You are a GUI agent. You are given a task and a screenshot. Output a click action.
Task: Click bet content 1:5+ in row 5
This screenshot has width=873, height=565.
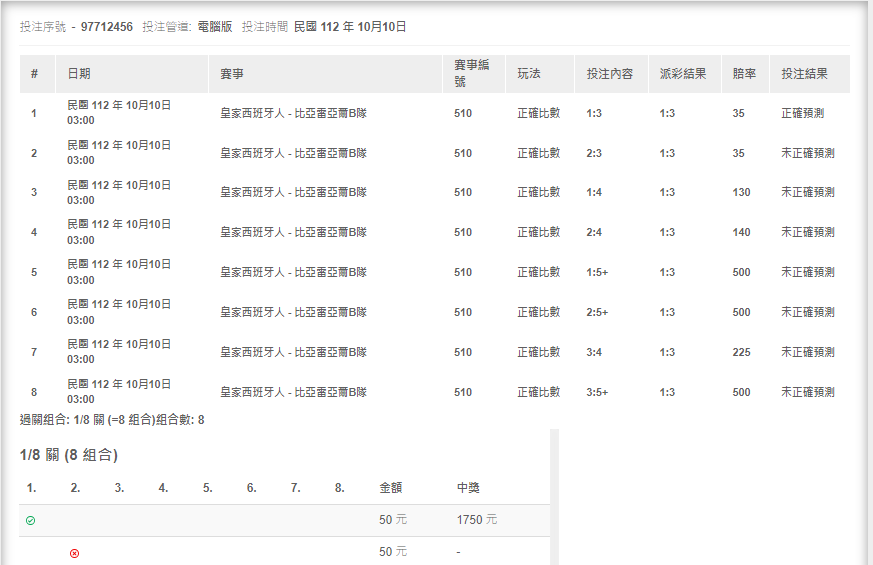597,272
